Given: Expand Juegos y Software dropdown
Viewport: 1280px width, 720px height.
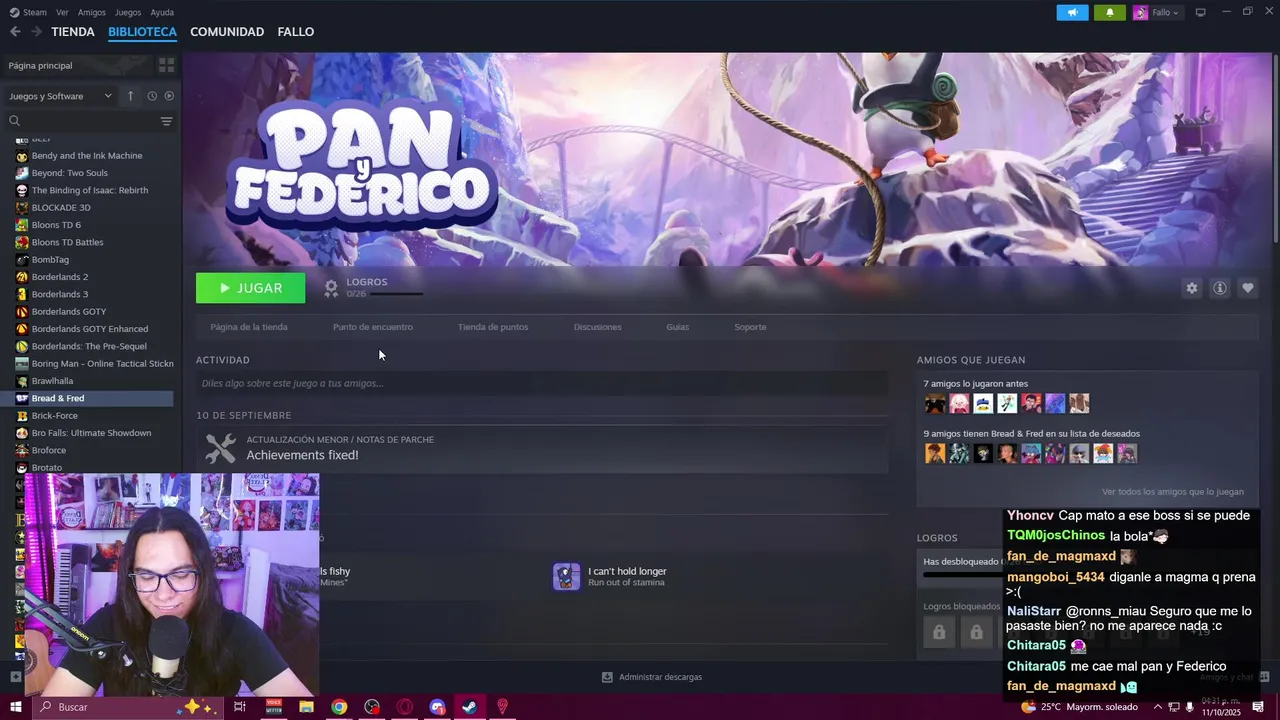Looking at the screenshot, I should 61,96.
